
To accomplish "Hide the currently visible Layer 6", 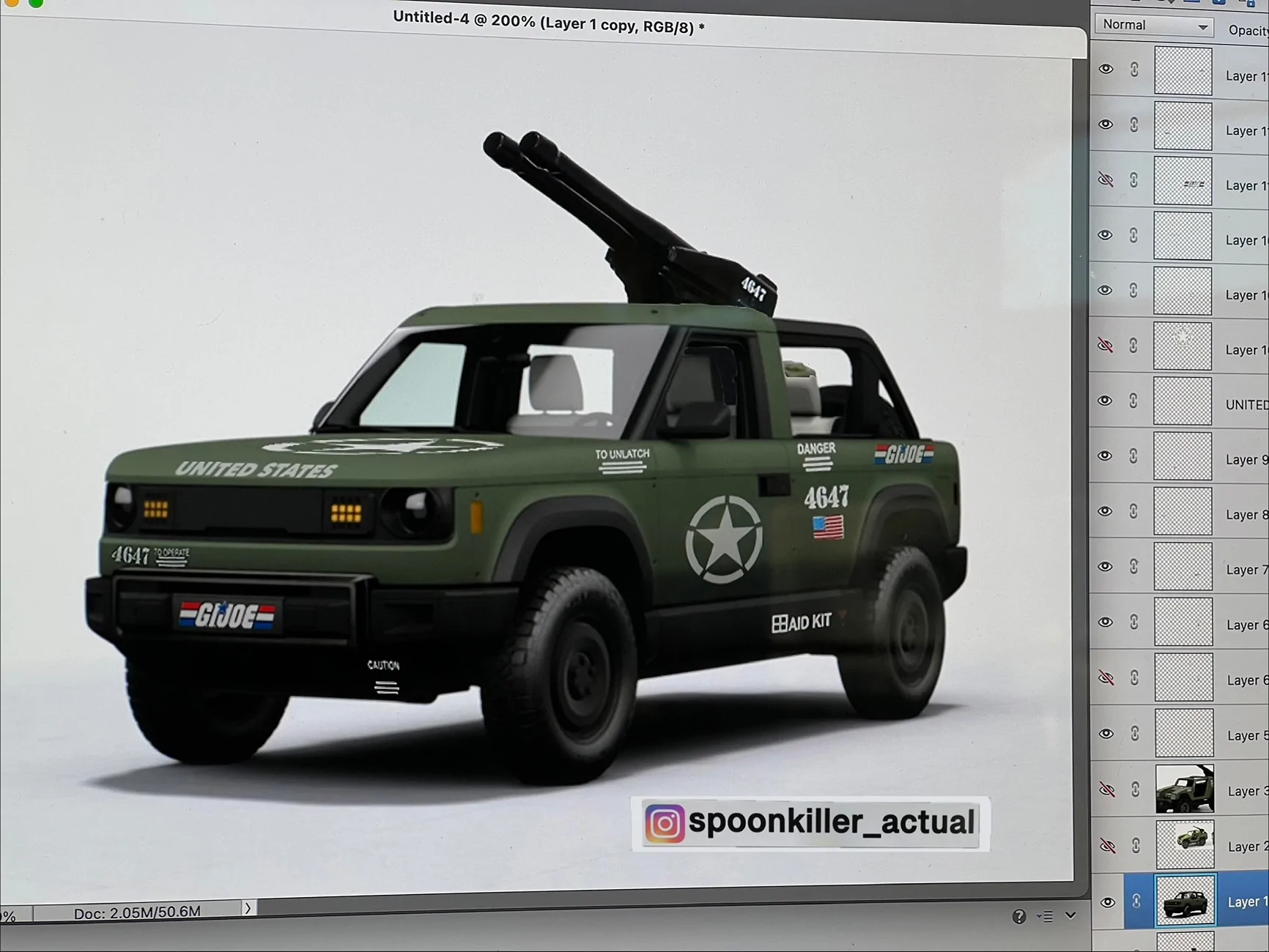I will point(1106,622).
